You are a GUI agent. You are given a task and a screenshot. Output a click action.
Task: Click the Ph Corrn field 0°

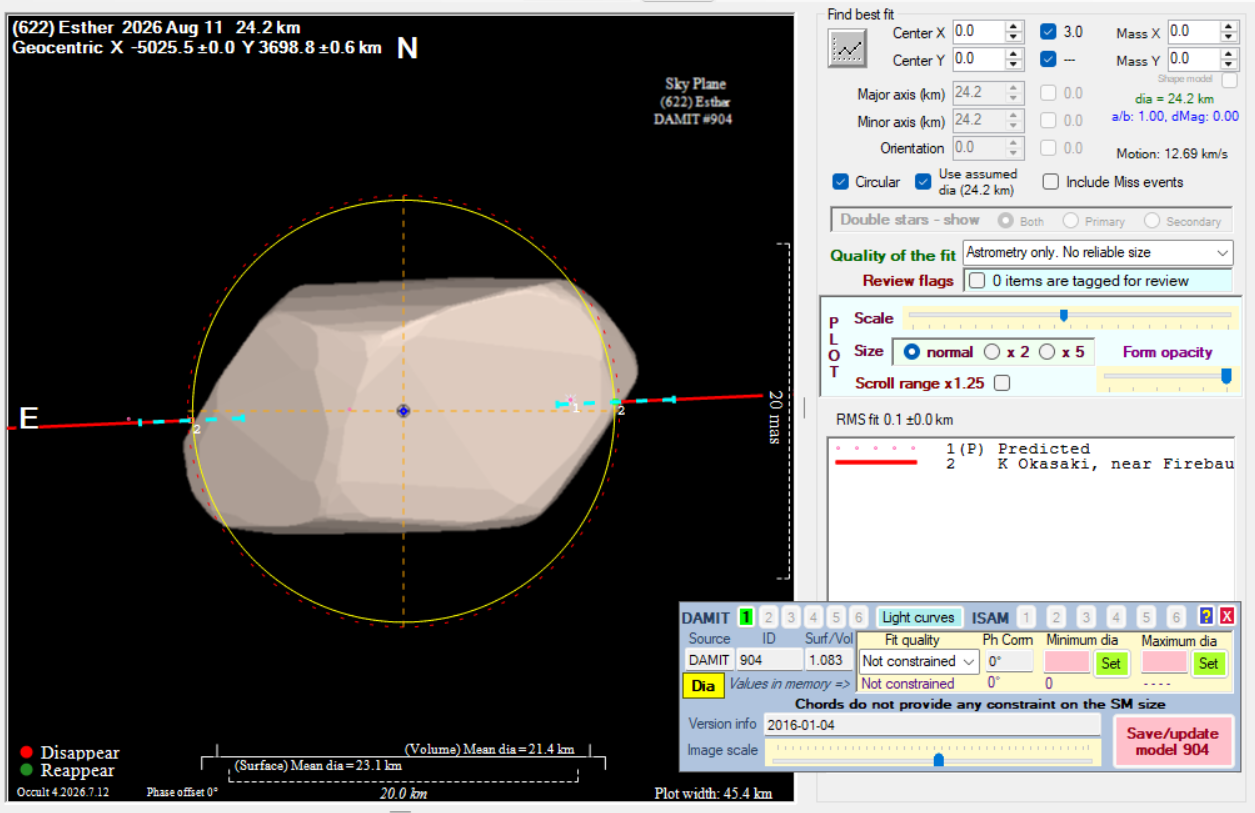[x=1009, y=661]
